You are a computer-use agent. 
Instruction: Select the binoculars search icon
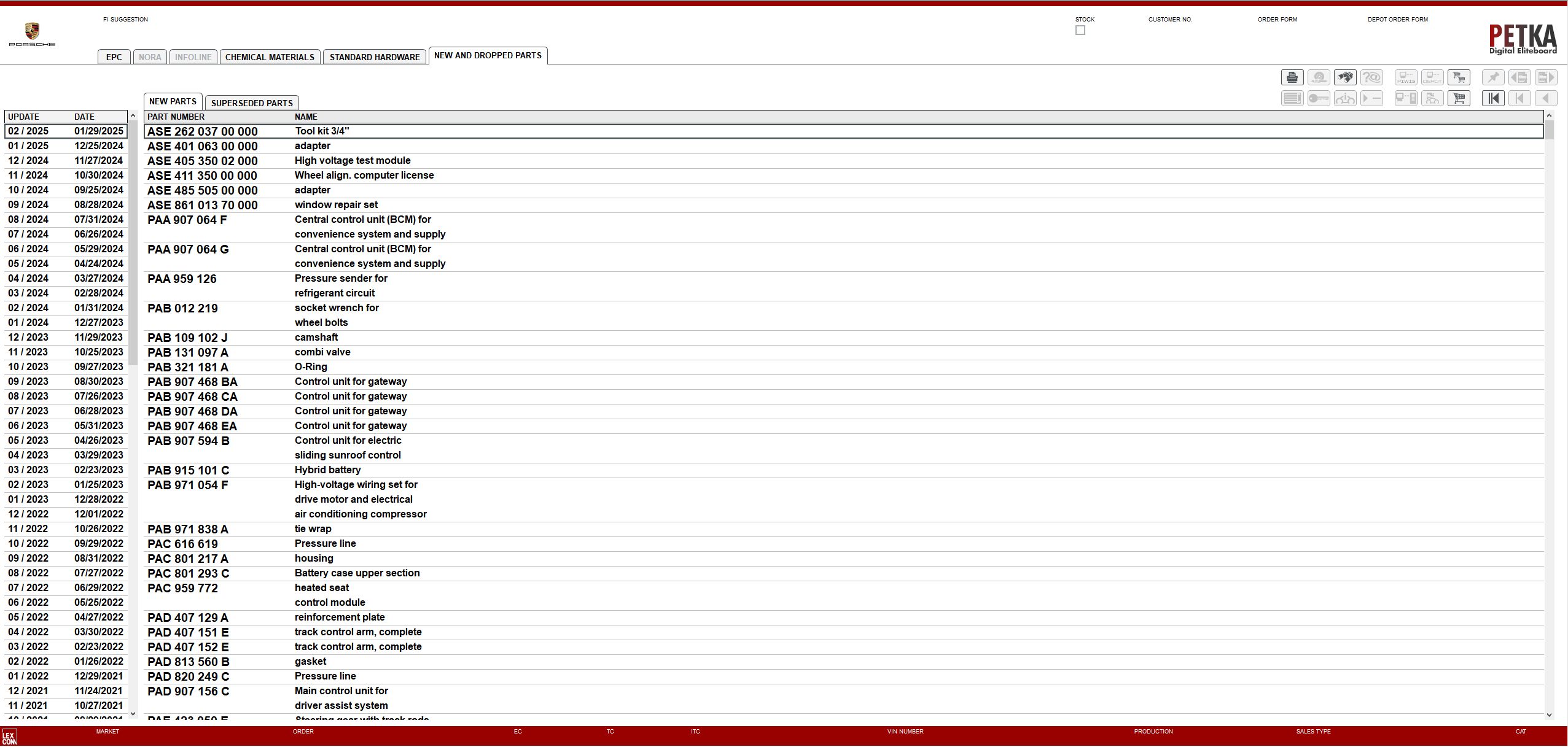1346,77
